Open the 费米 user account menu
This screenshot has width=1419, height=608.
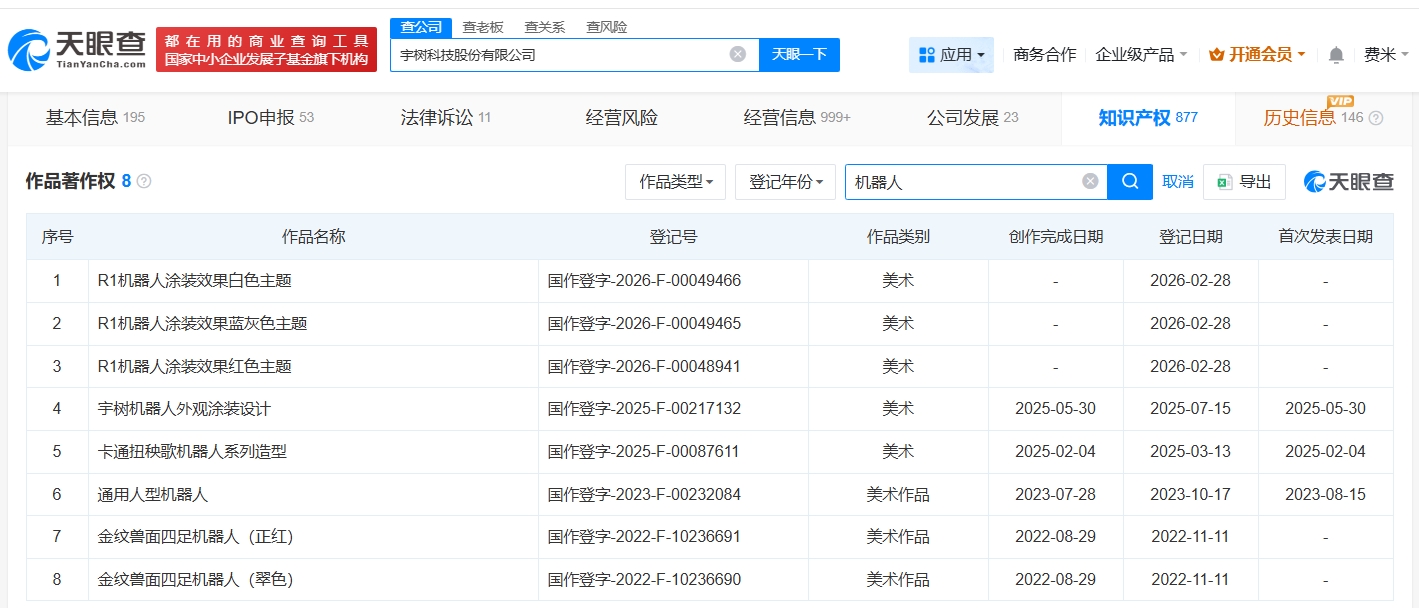[x=1386, y=55]
